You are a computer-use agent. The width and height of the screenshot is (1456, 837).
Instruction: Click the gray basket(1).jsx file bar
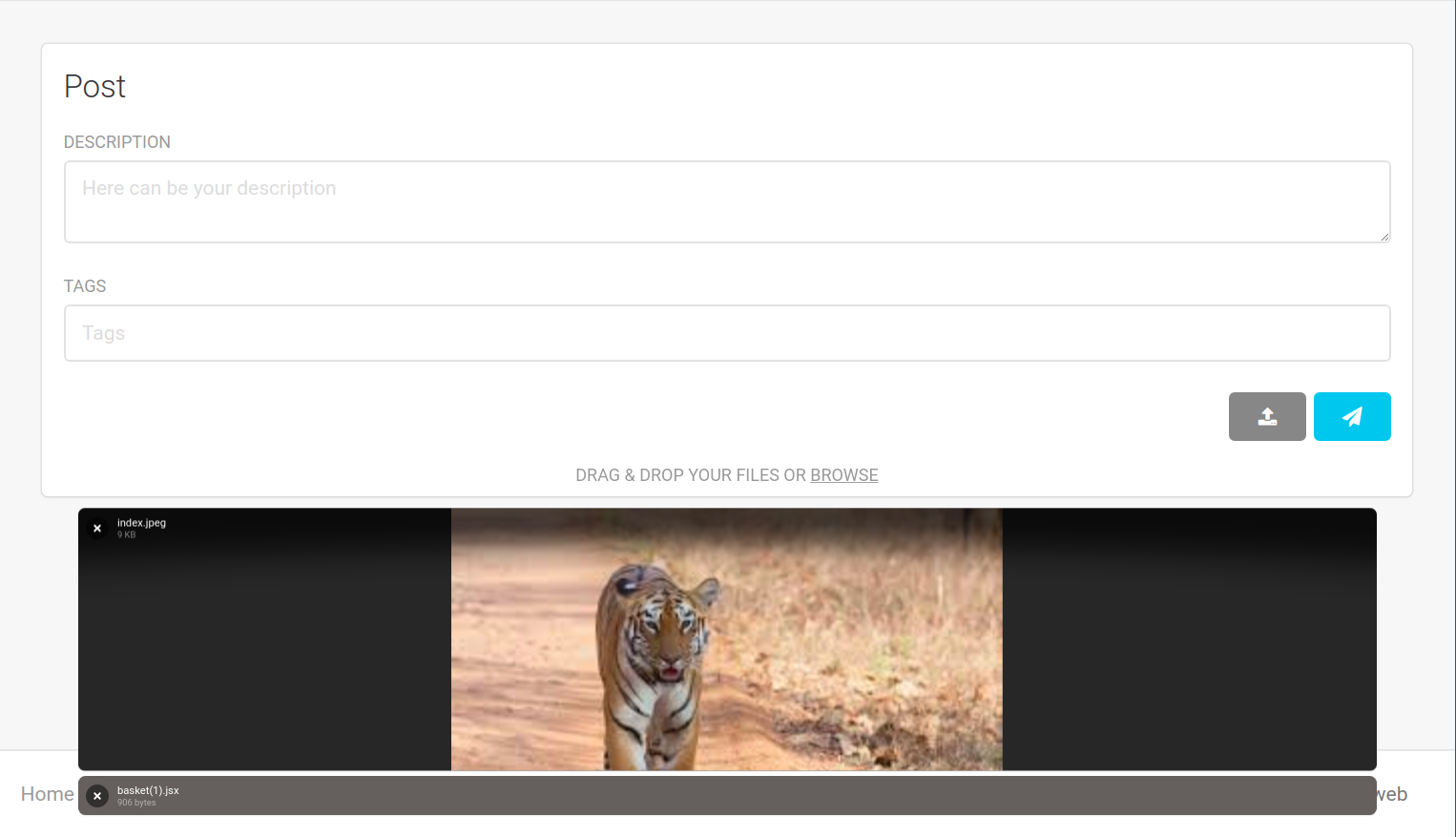(x=727, y=796)
